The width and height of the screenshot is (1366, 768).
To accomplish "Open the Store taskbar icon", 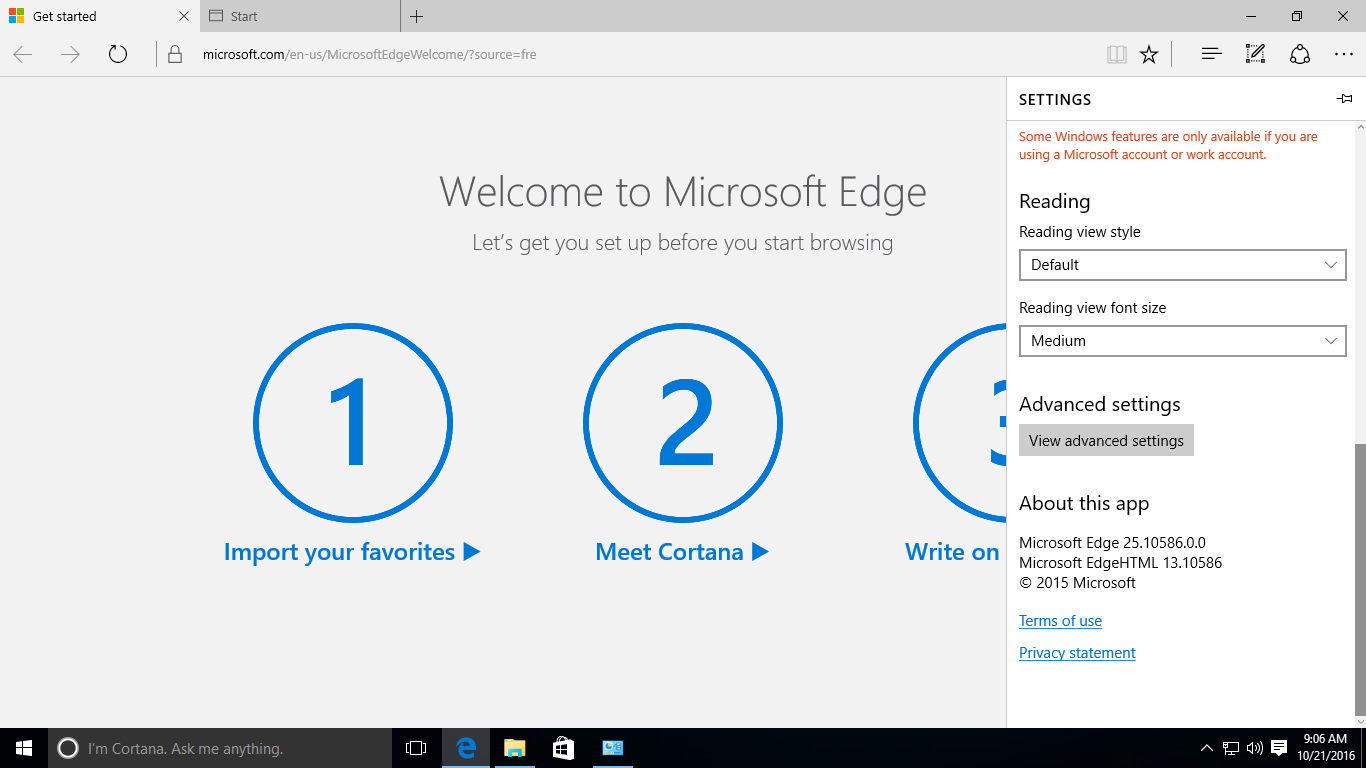I will click(x=564, y=748).
